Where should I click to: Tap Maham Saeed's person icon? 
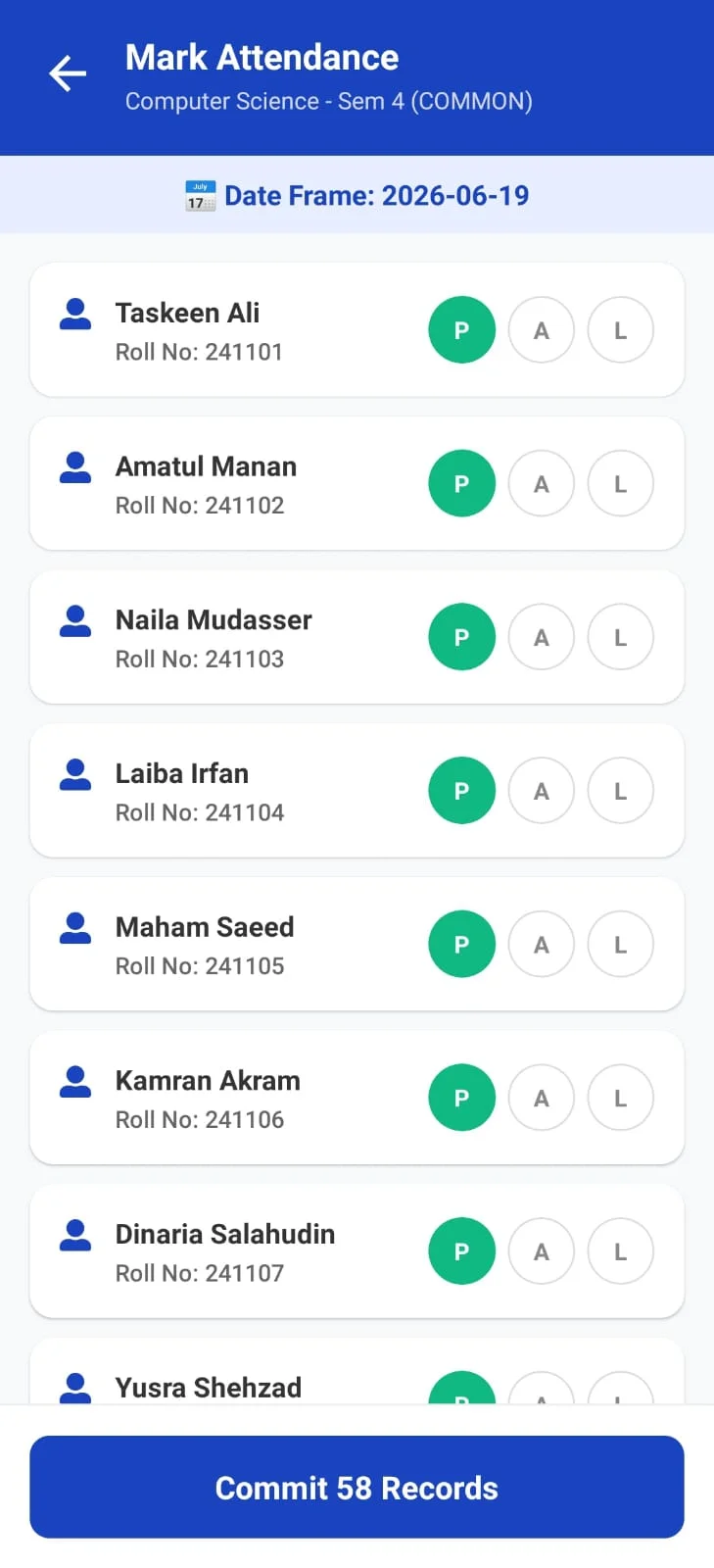click(x=75, y=928)
